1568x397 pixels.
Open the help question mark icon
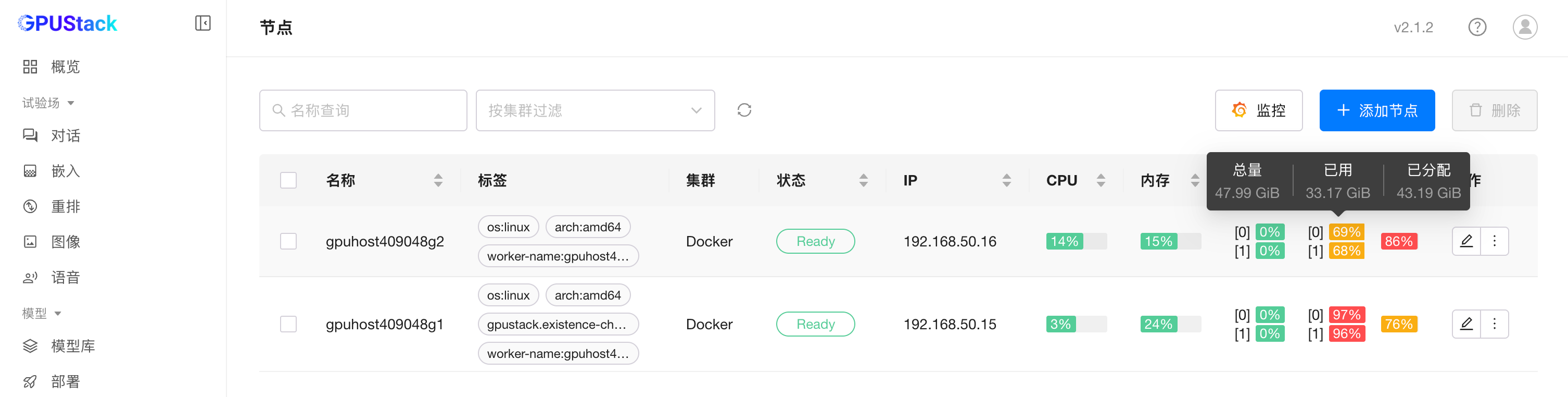coord(1477,28)
